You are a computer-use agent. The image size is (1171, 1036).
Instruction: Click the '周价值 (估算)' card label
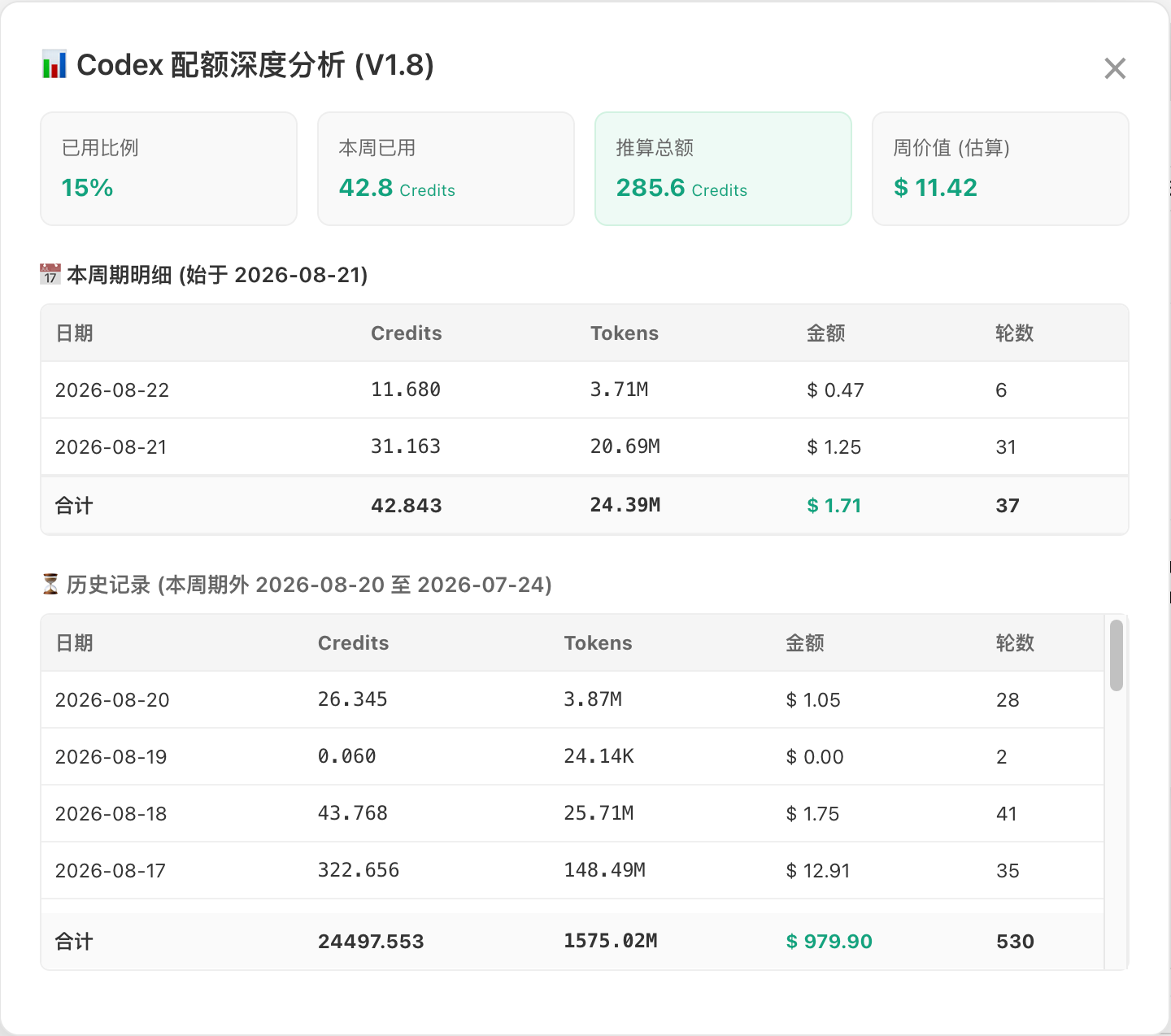click(x=951, y=148)
